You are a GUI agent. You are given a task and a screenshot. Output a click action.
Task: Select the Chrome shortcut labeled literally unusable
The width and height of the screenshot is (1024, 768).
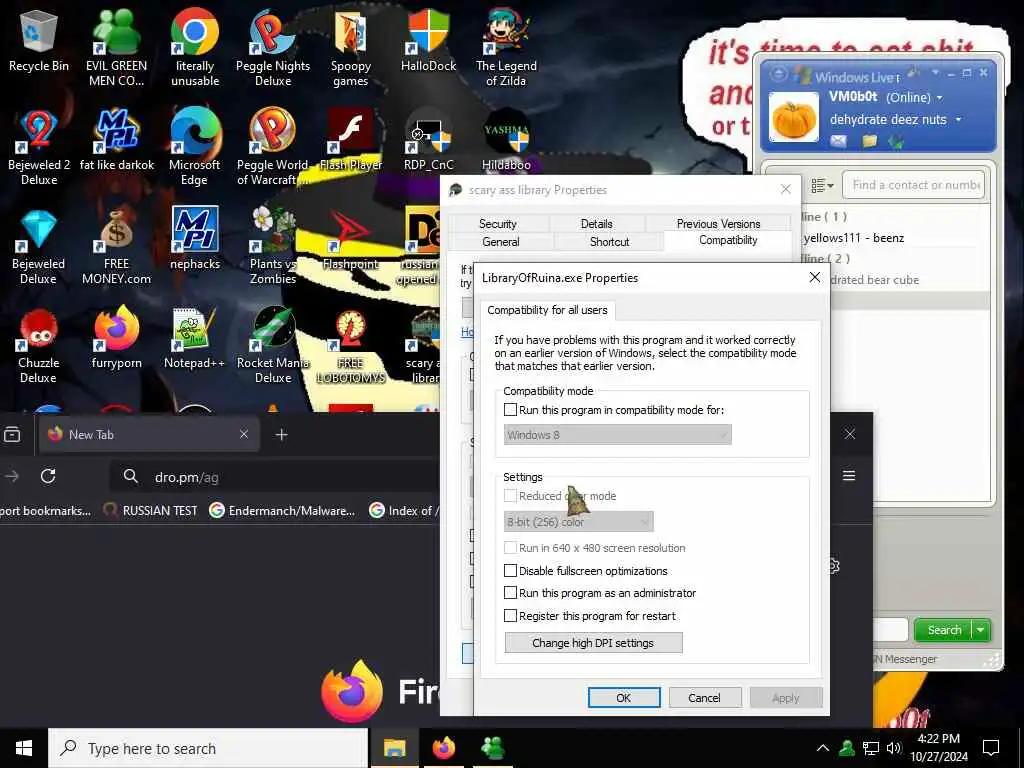coord(195,47)
